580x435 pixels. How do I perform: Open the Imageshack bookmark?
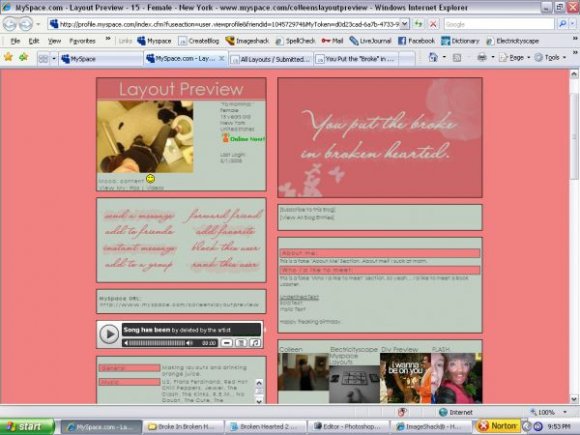(x=247, y=41)
